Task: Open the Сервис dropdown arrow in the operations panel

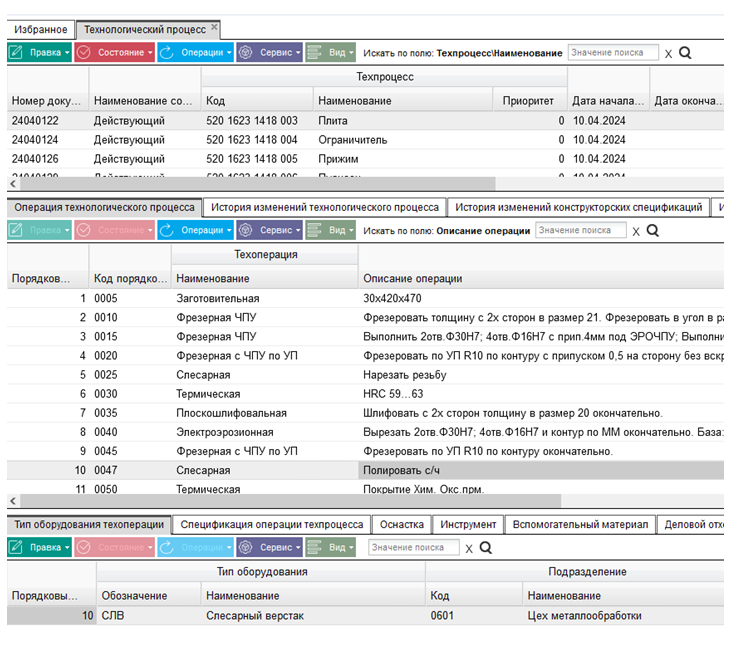Action: point(298,230)
